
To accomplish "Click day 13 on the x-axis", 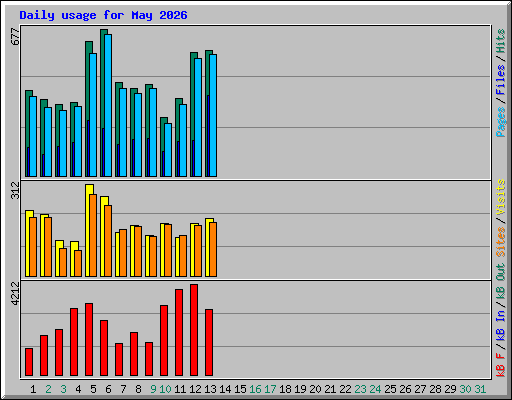I will pos(210,389).
